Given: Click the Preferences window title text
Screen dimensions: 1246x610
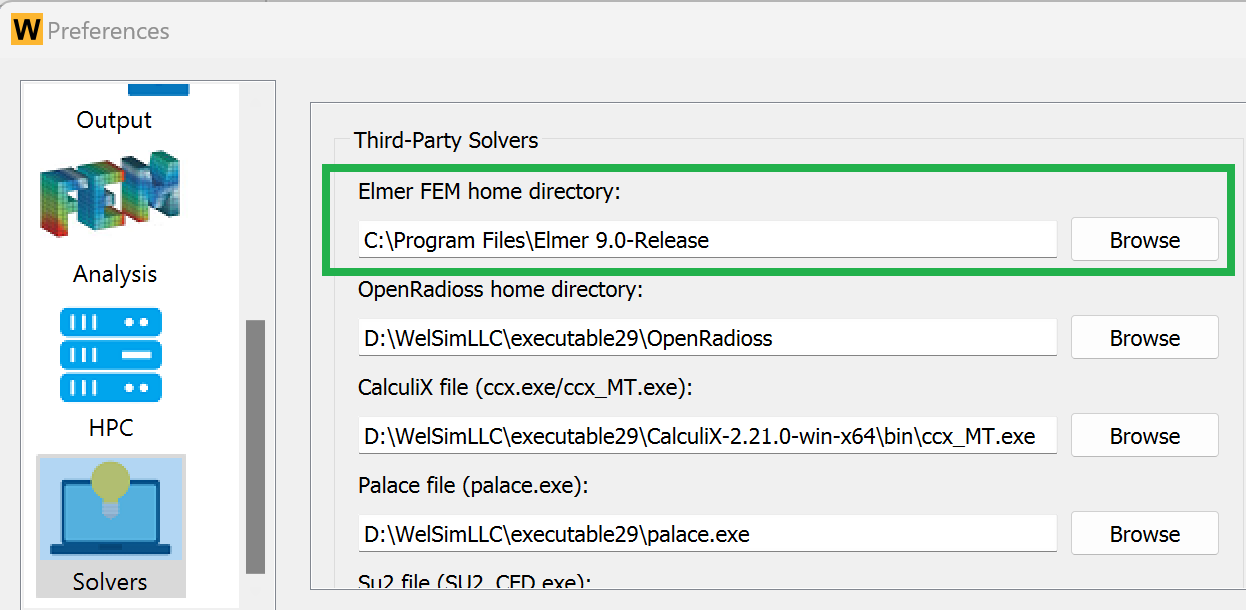Looking at the screenshot, I should click(108, 31).
